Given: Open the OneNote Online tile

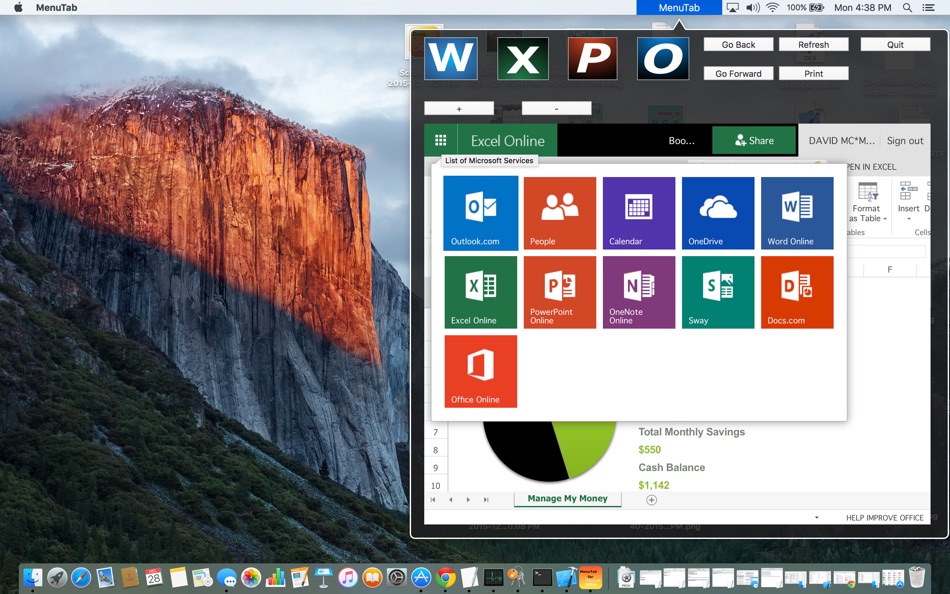Looking at the screenshot, I should (x=639, y=292).
